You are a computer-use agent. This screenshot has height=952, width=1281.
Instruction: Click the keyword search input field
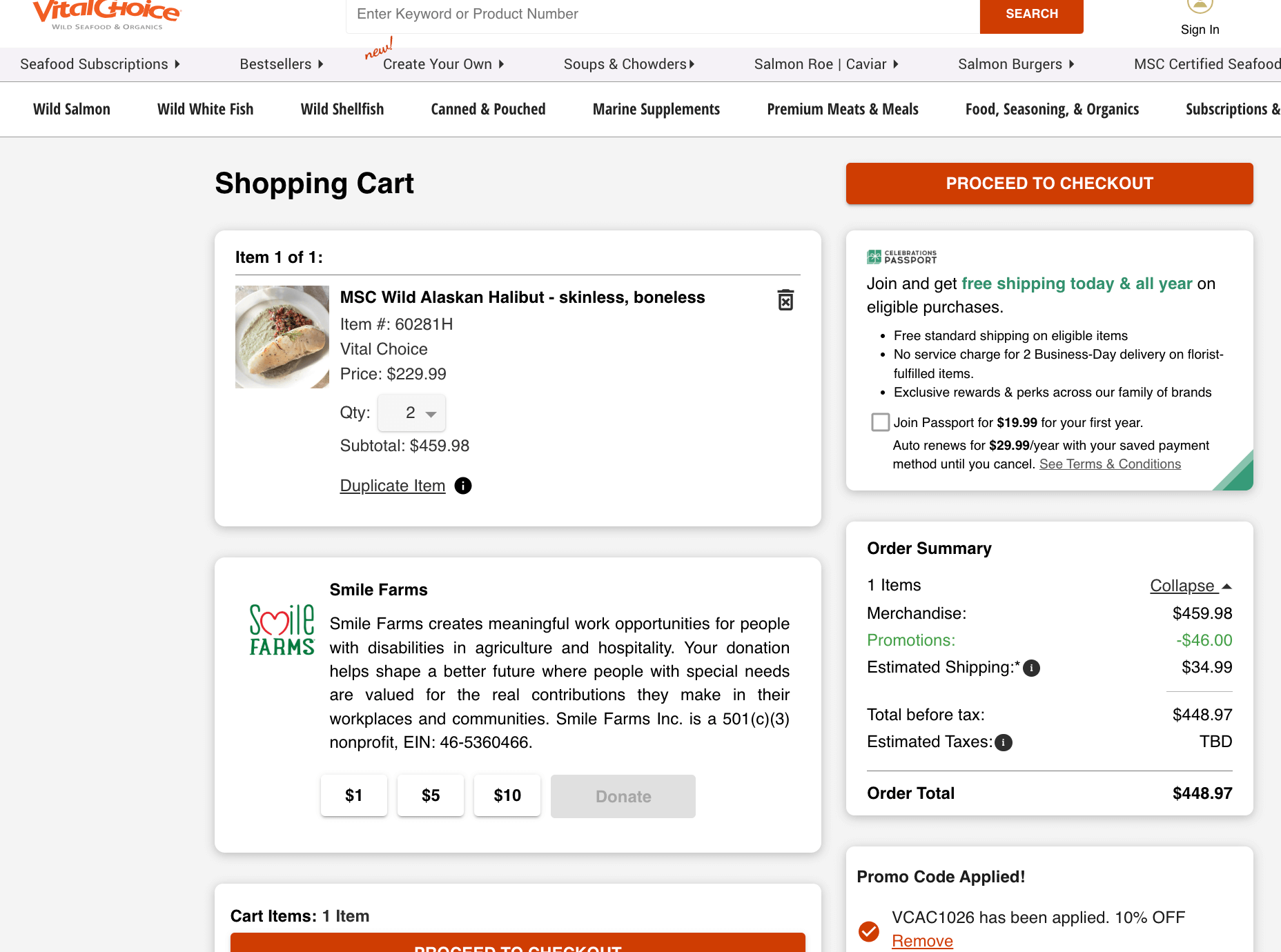pos(663,14)
